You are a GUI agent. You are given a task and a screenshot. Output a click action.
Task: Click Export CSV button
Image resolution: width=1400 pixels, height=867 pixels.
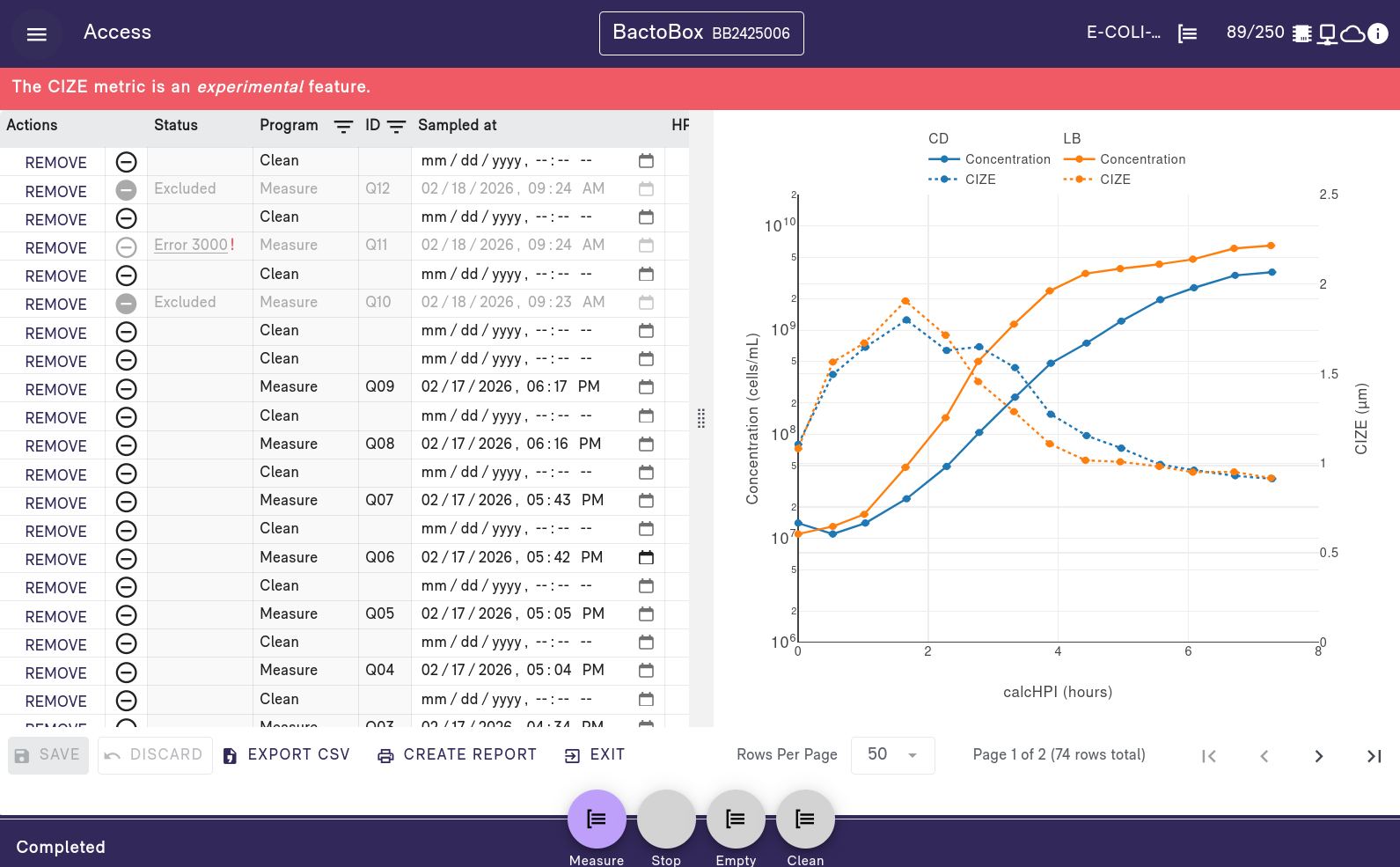tap(287, 755)
